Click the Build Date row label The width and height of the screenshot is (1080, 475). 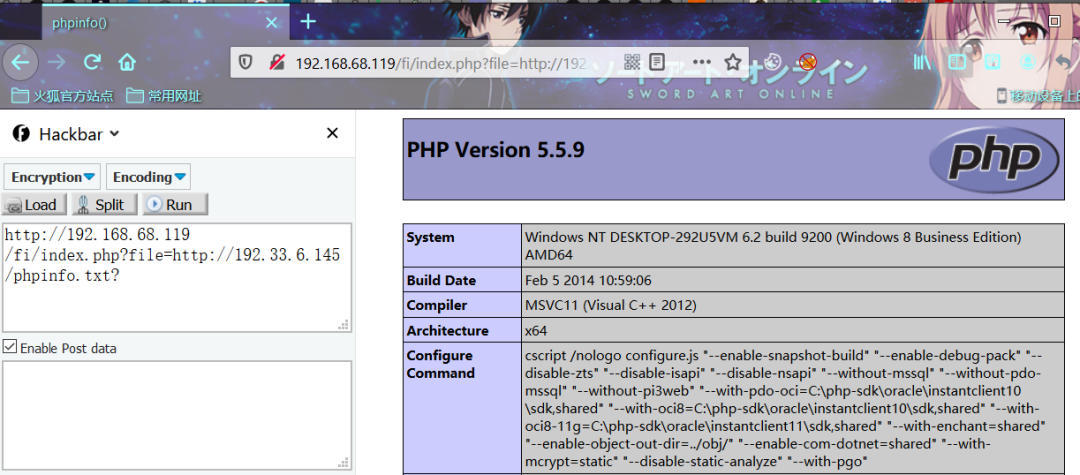pyautogui.click(x=441, y=280)
